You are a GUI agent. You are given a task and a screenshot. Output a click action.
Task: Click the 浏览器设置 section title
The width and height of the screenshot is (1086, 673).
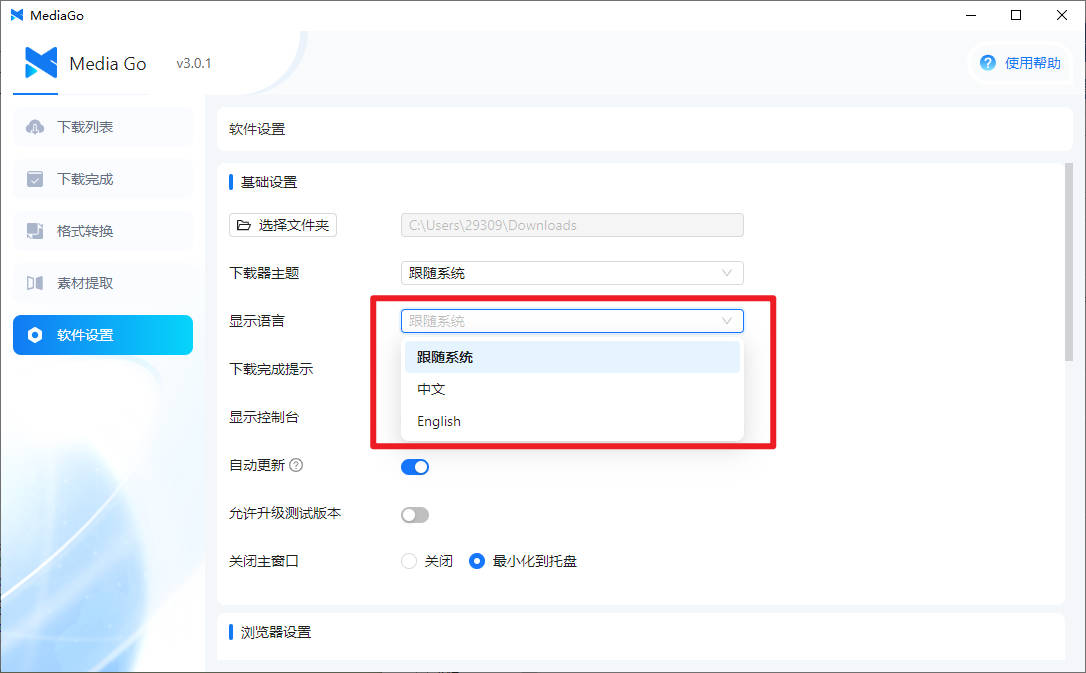pyautogui.click(x=276, y=632)
